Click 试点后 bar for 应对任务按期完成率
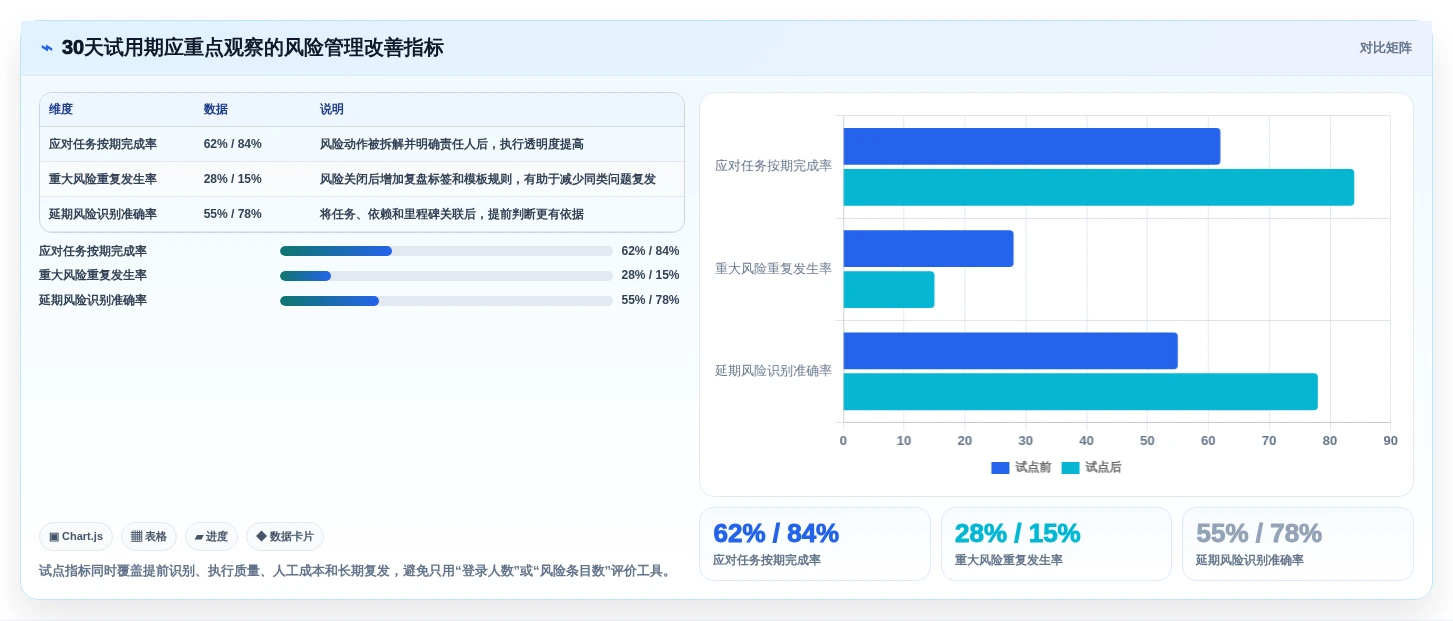Viewport: 1453px width, 621px height. pyautogui.click(x=1099, y=187)
